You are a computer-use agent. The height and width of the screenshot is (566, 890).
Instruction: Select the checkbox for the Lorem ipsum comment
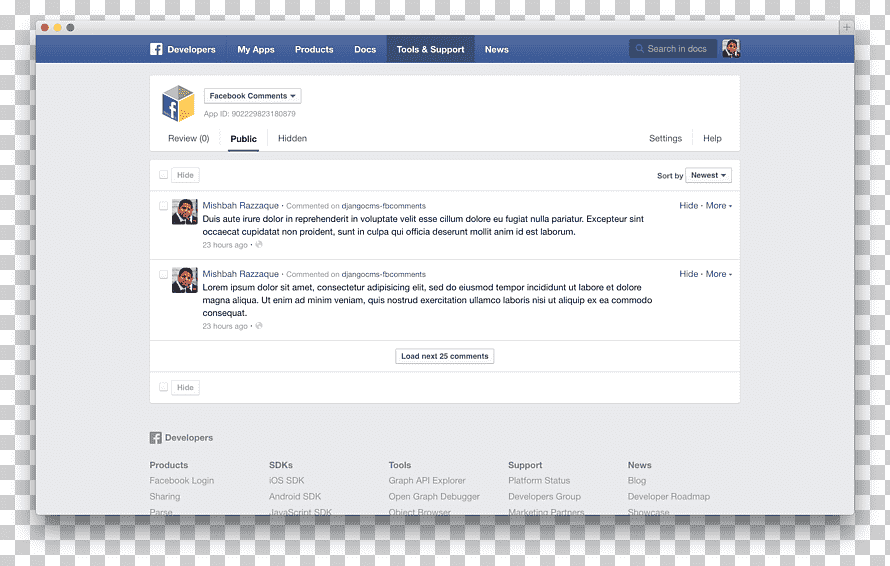pos(163,274)
